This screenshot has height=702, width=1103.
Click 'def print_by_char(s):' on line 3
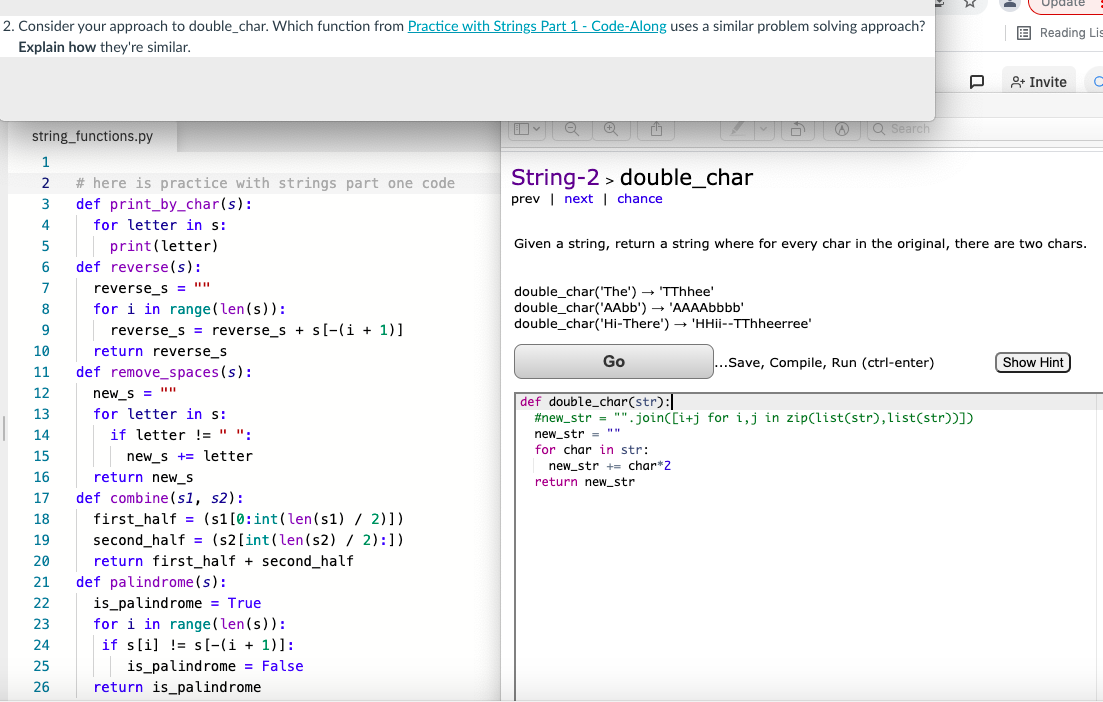(164, 204)
